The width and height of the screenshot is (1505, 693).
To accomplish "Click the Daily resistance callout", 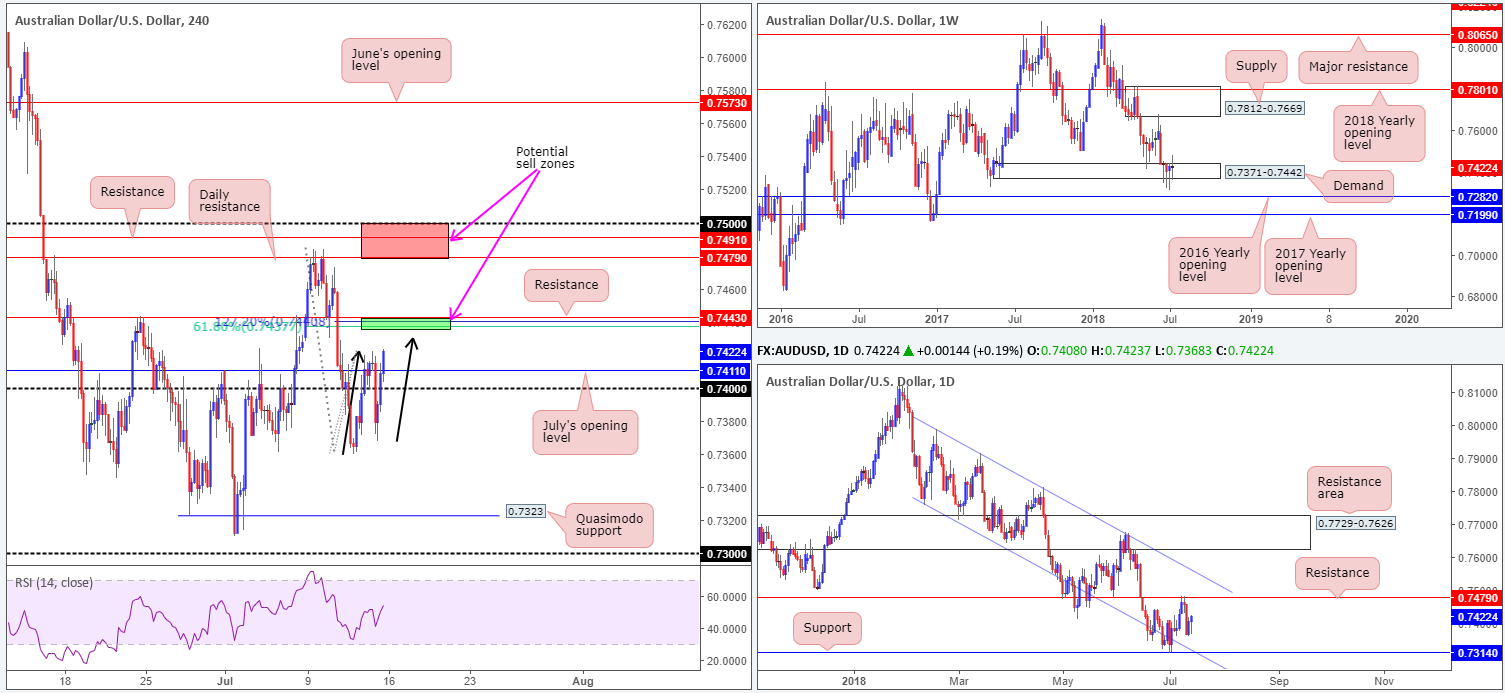I will coord(229,201).
